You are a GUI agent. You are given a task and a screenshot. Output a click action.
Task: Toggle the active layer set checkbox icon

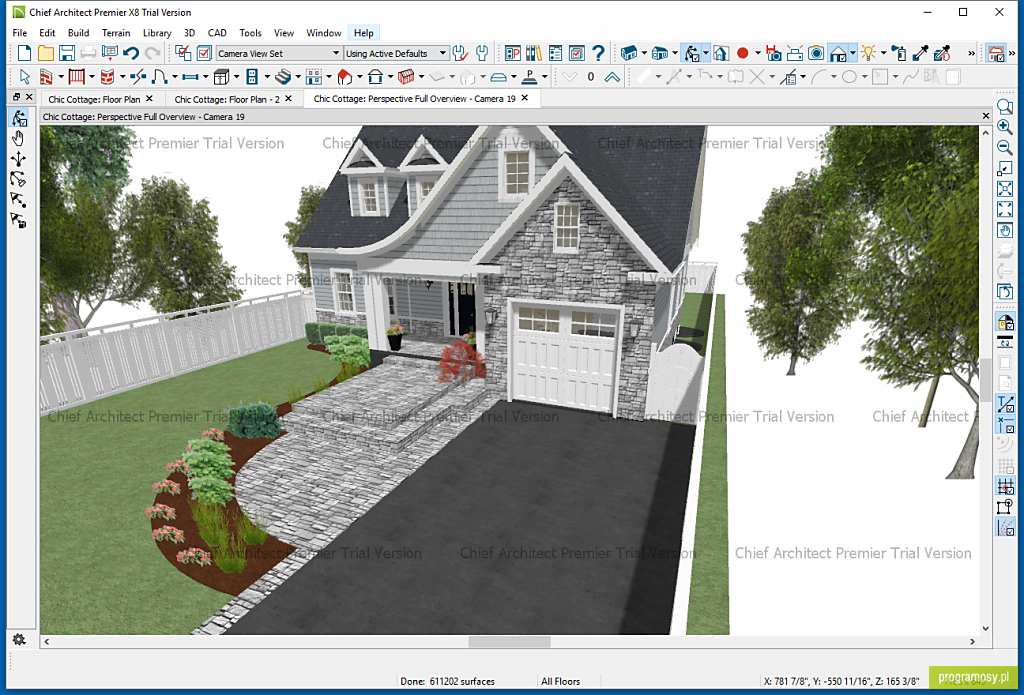[204, 53]
